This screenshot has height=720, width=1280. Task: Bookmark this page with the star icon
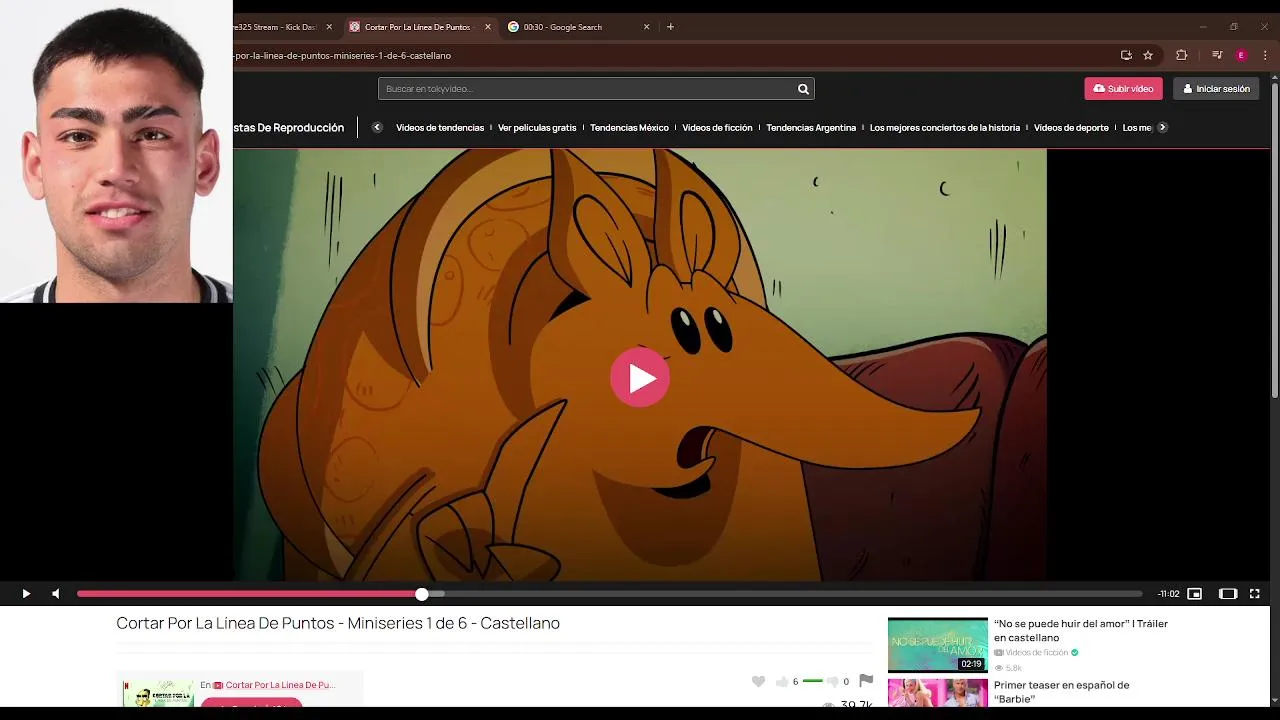[x=1148, y=56]
